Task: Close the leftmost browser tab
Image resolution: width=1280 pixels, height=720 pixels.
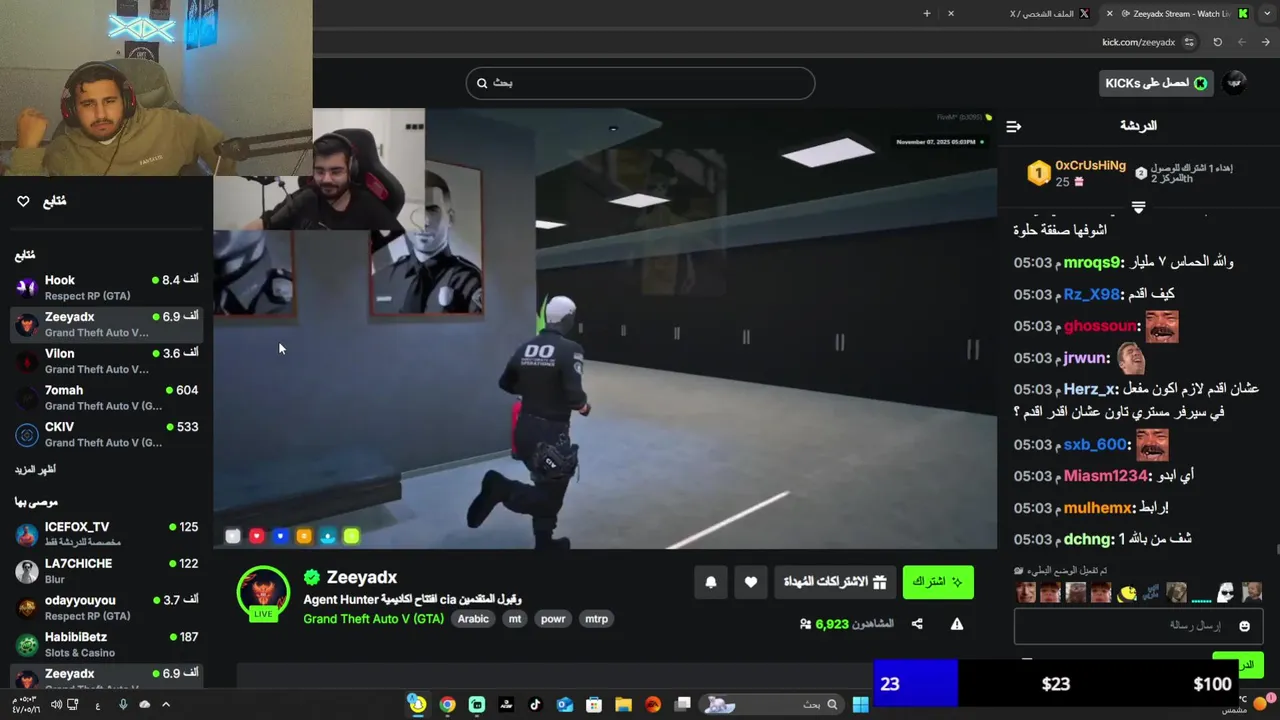Action: point(950,13)
